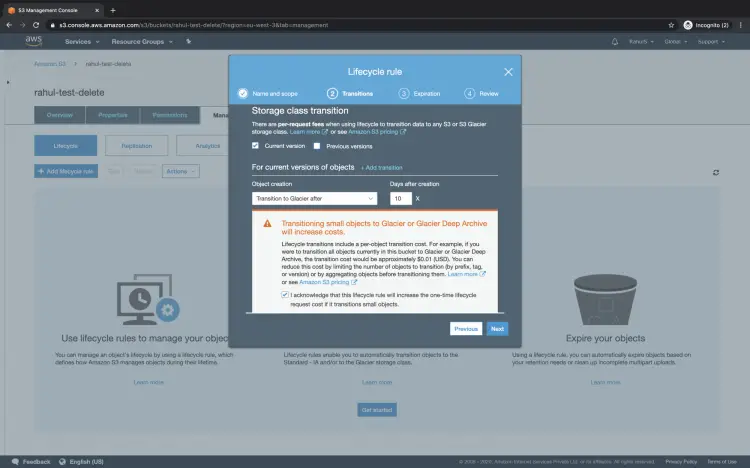750x468 pixels.
Task: Open the account user dropdown
Action: pos(641,42)
